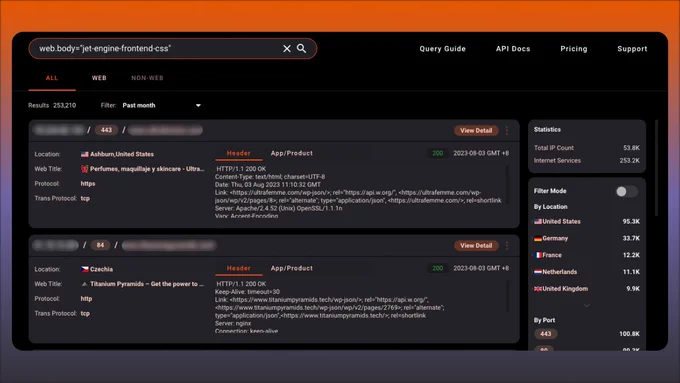Click the 100.8K count for port 443
Image resolution: width=680 pixels, height=383 pixels.
click(x=629, y=334)
